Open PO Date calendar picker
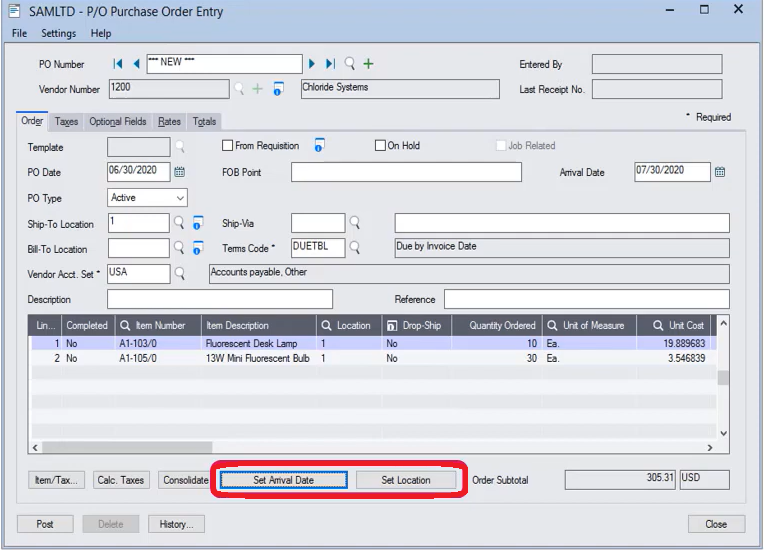The height and width of the screenshot is (550, 764). [x=180, y=172]
